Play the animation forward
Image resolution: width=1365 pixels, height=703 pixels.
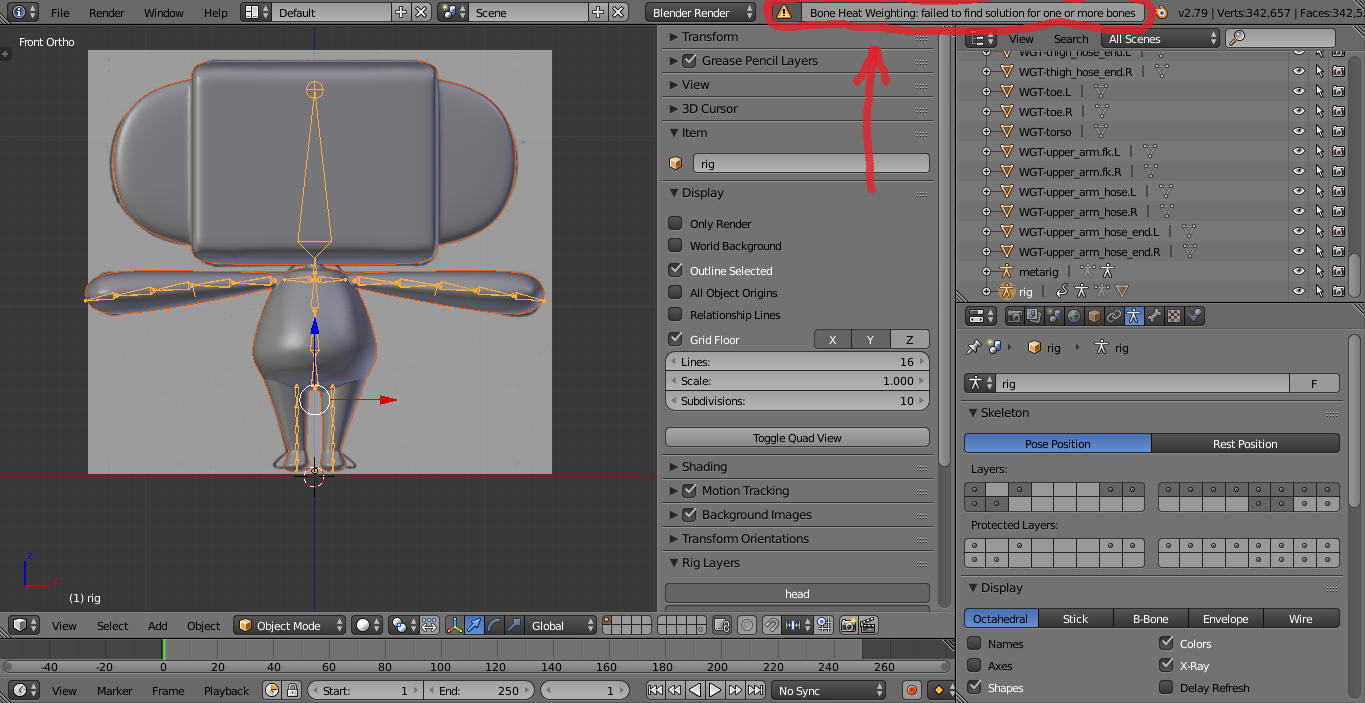coord(715,690)
